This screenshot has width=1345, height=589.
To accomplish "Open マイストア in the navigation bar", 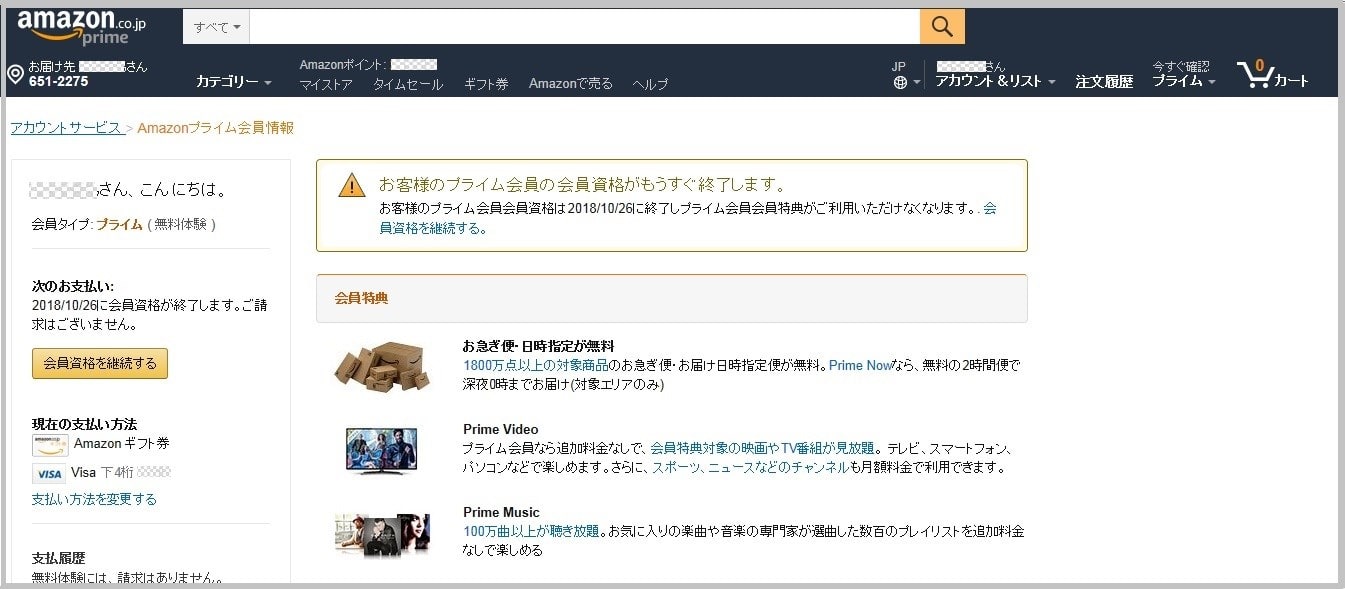I will 326,85.
